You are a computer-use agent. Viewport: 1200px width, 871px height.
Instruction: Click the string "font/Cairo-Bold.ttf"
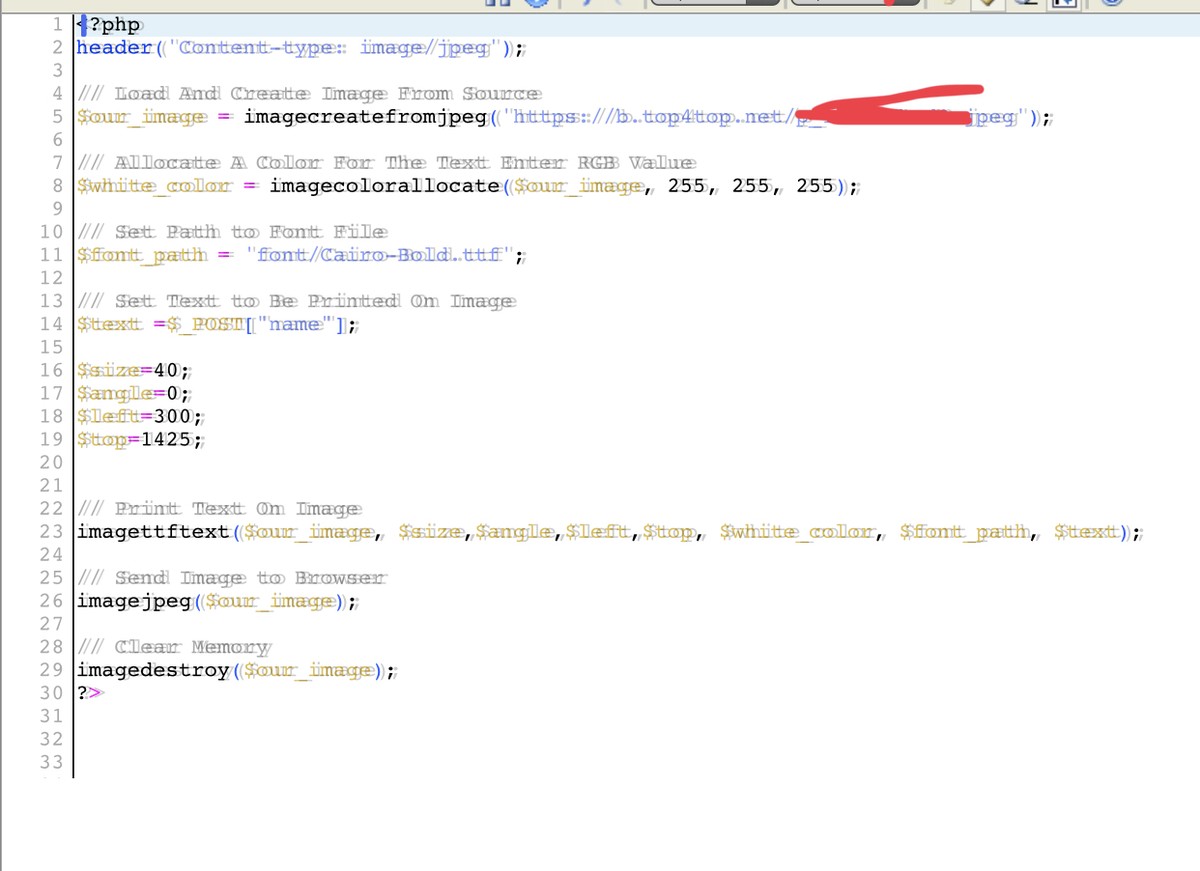[379, 254]
